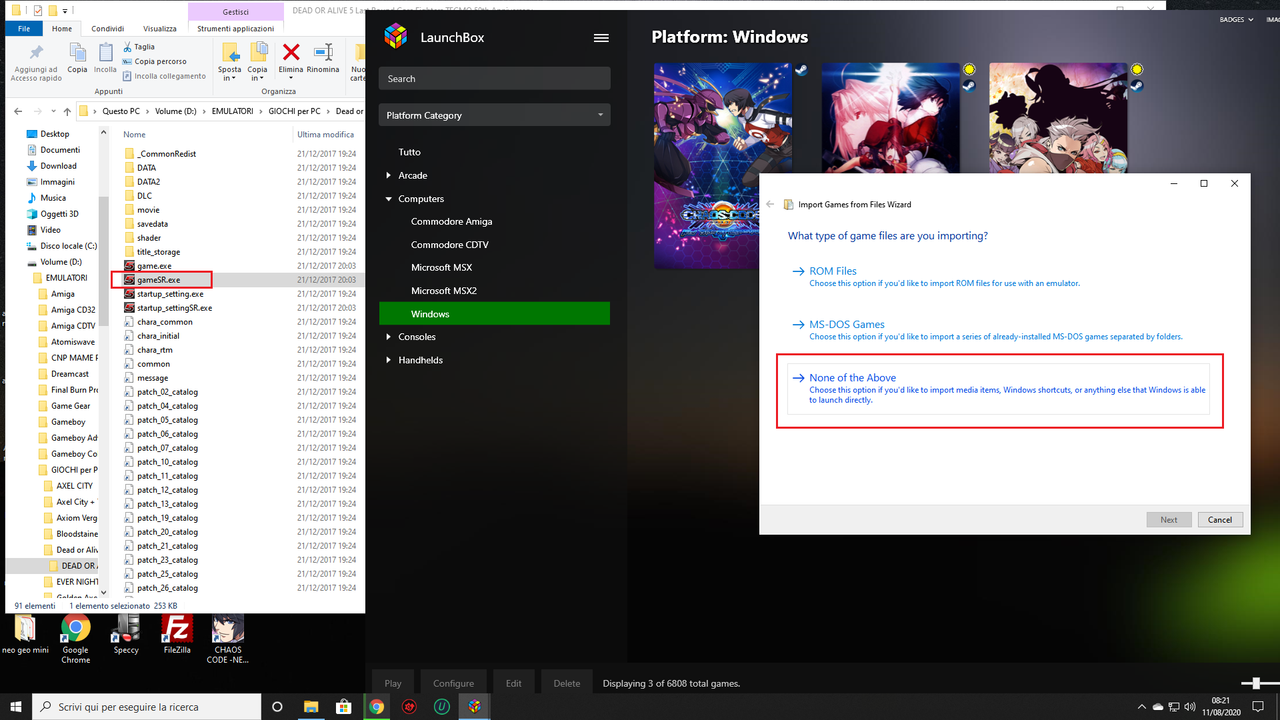Click the LaunchBox Search field
The height and width of the screenshot is (720, 1280).
pos(494,79)
